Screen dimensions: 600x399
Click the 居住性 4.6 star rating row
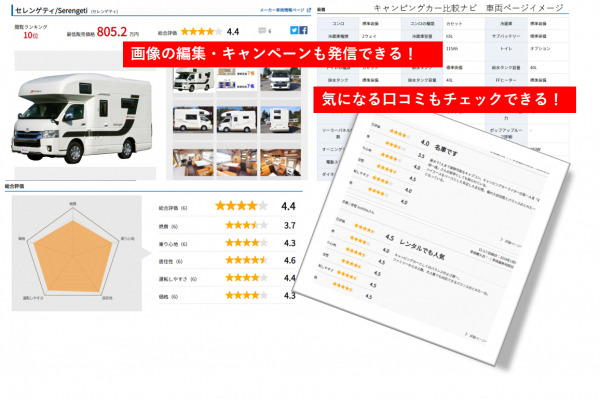(x=227, y=261)
